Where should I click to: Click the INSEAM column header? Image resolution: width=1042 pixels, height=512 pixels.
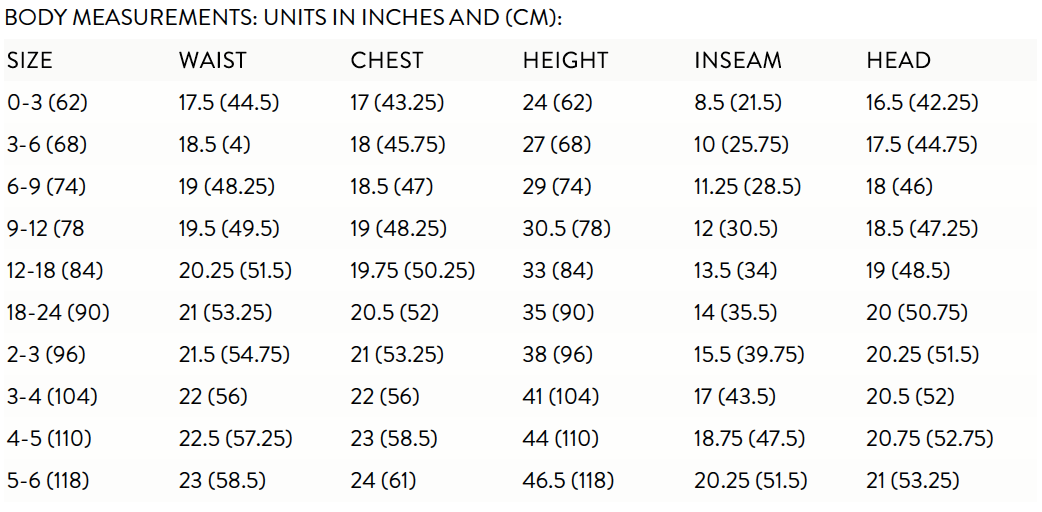pos(738,61)
